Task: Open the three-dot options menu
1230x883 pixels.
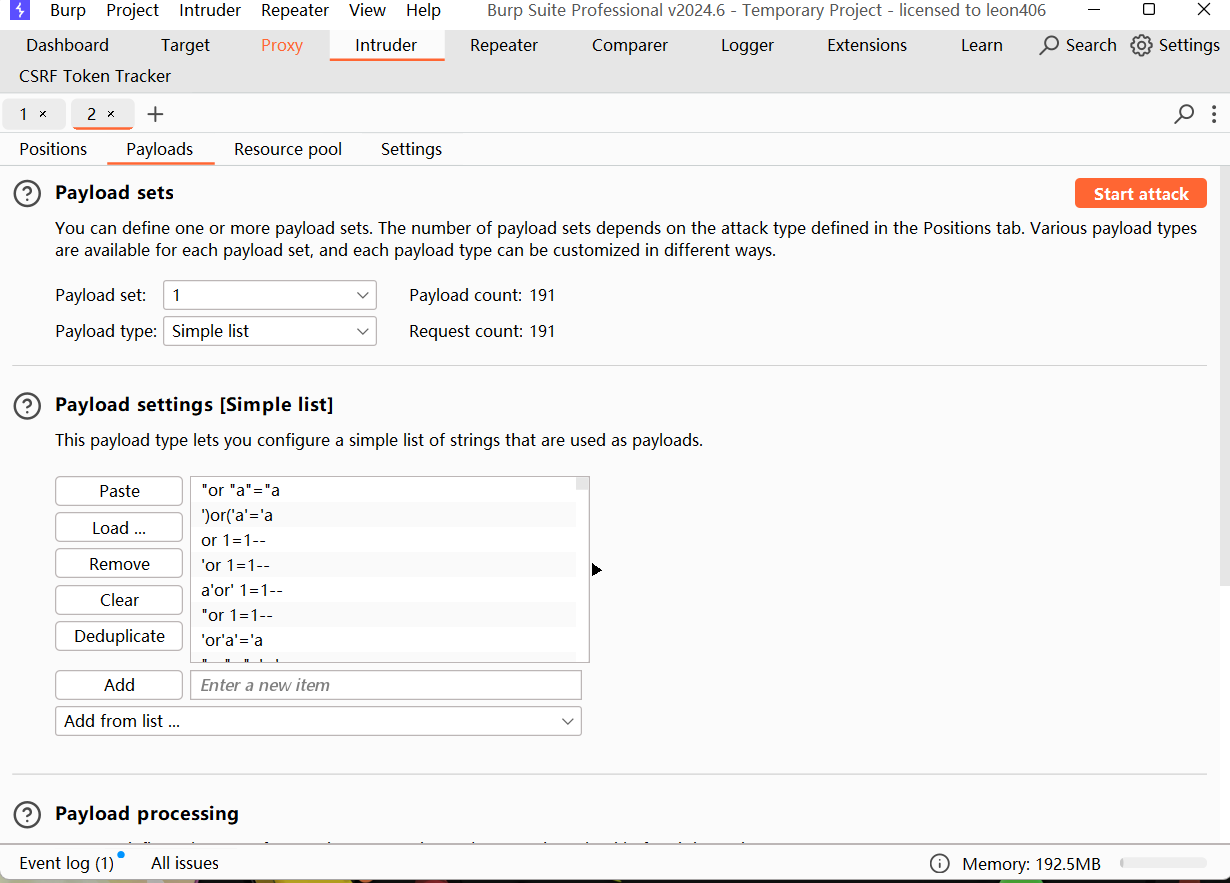Action: 1214,114
